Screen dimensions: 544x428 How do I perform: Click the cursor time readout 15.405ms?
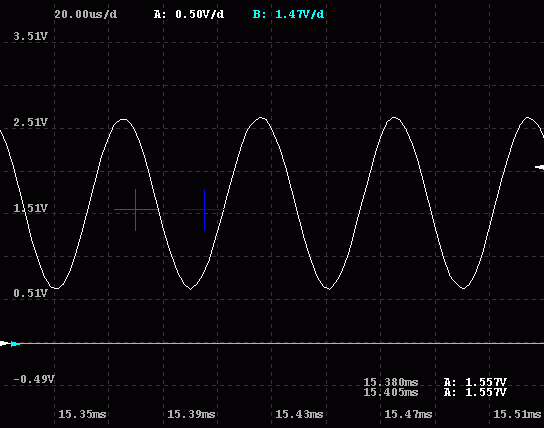pos(391,392)
